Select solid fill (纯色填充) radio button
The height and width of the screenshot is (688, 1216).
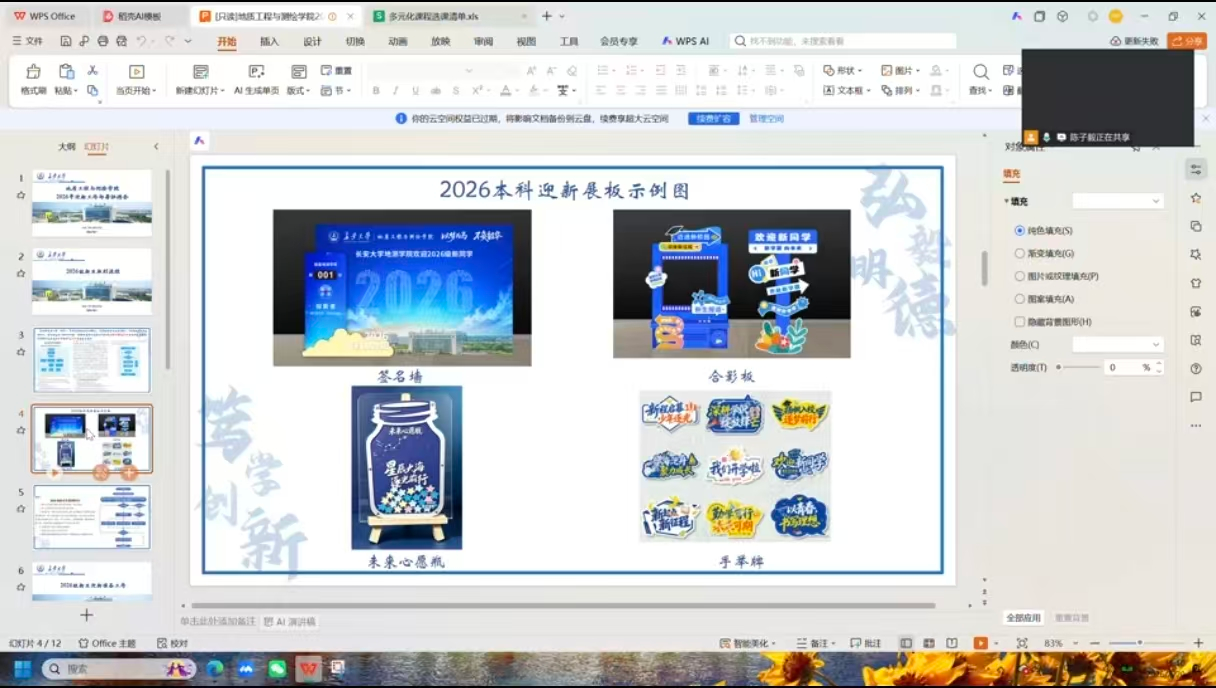pyautogui.click(x=1020, y=231)
